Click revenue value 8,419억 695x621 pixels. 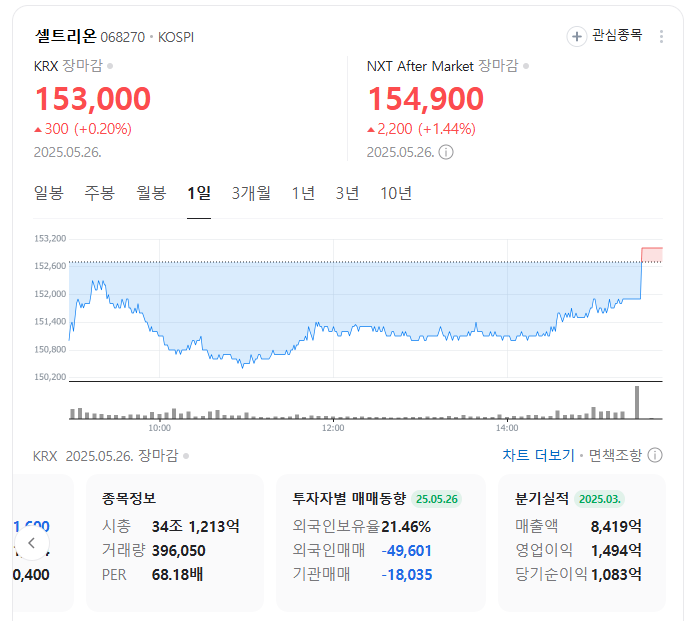(616, 526)
